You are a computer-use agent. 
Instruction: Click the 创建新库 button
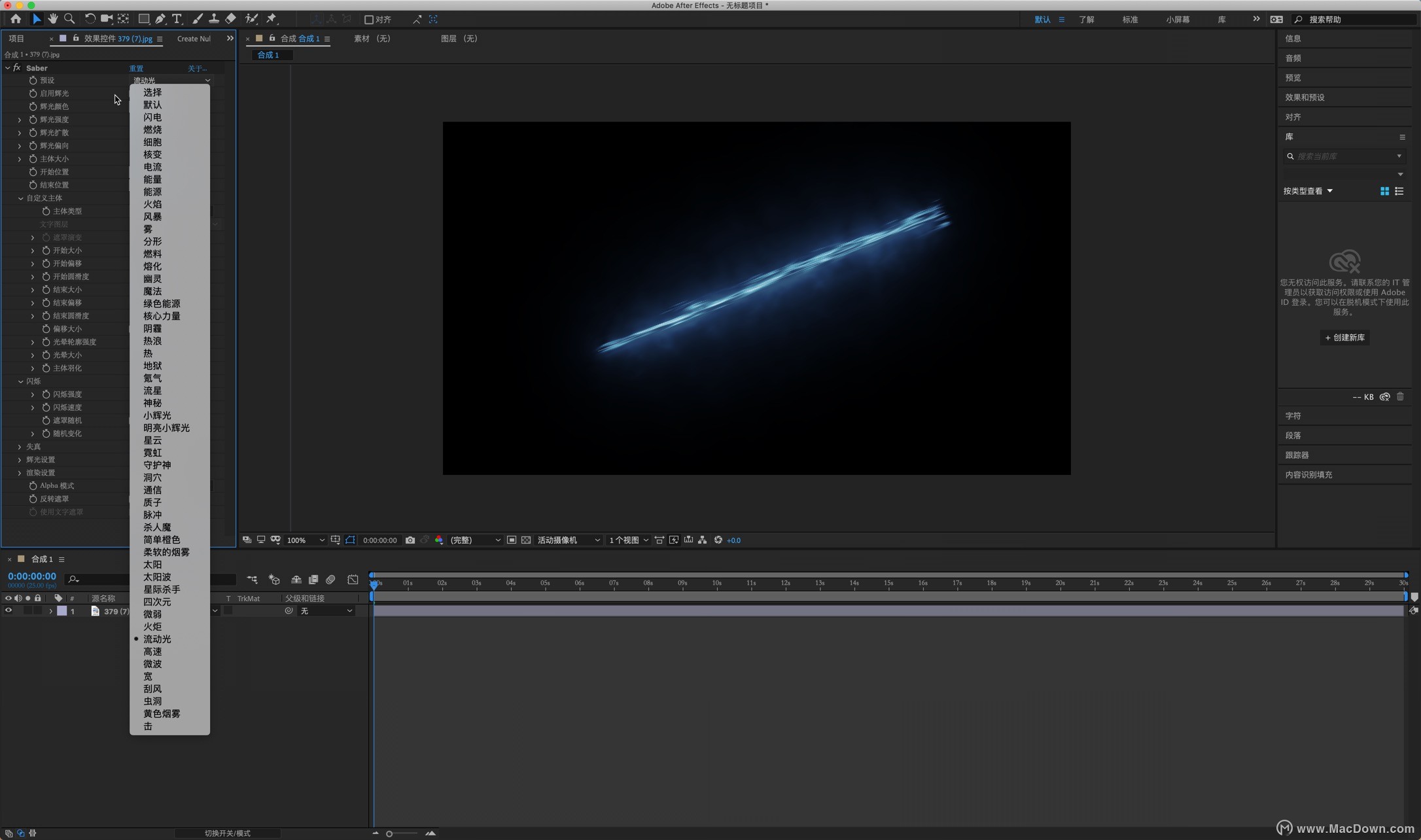(1344, 338)
